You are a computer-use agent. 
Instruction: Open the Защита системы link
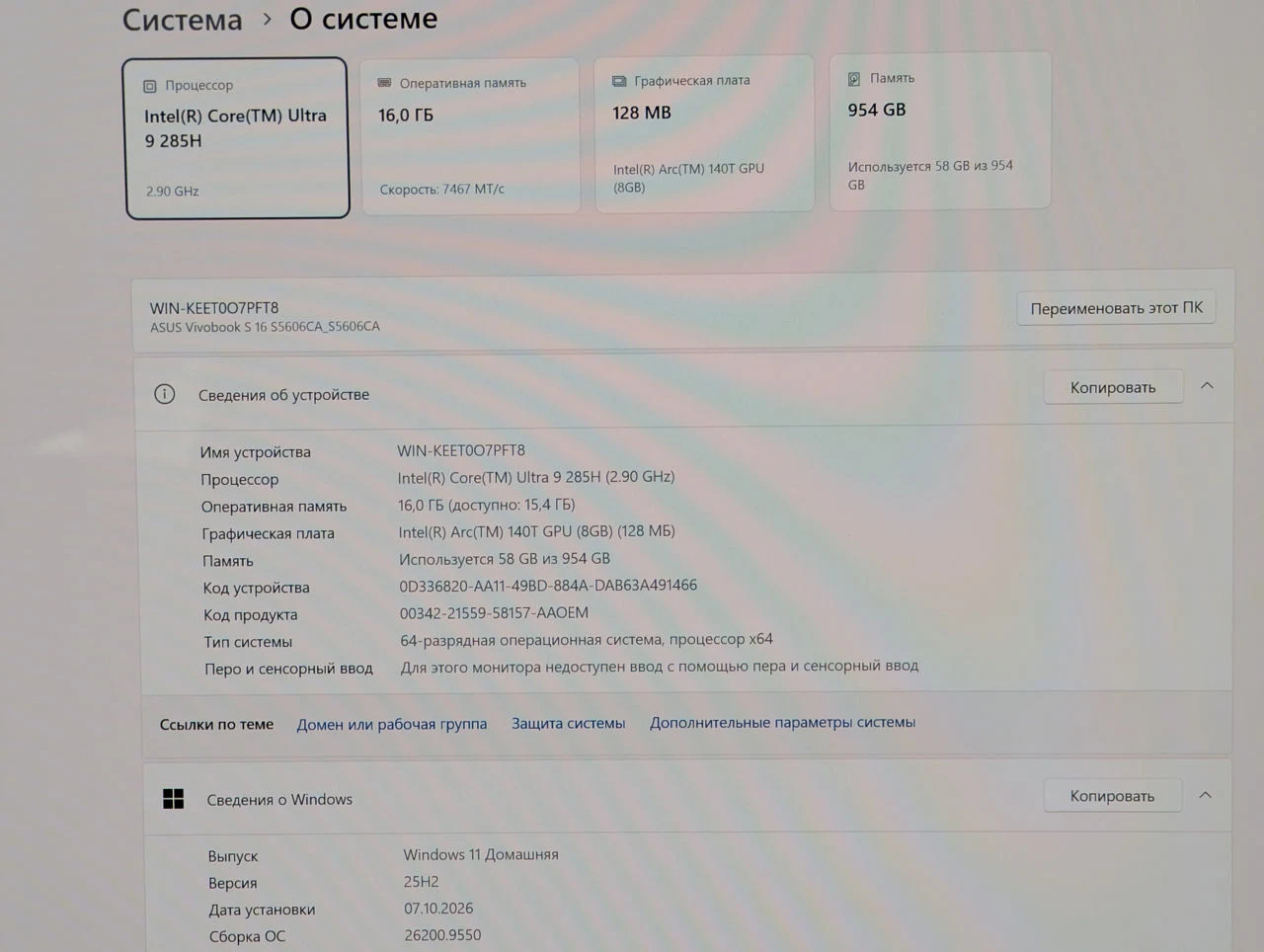(568, 723)
